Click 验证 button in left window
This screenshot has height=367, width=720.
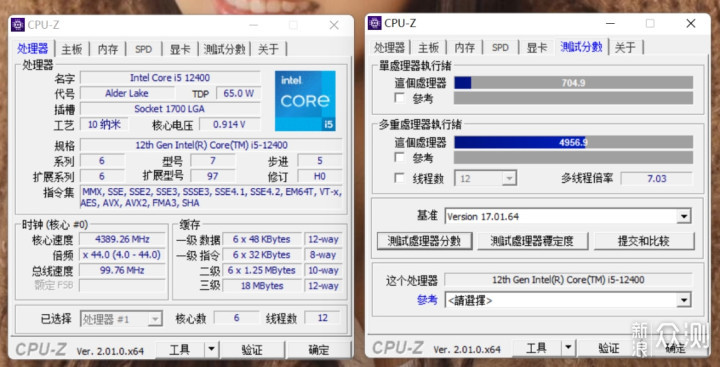point(252,350)
